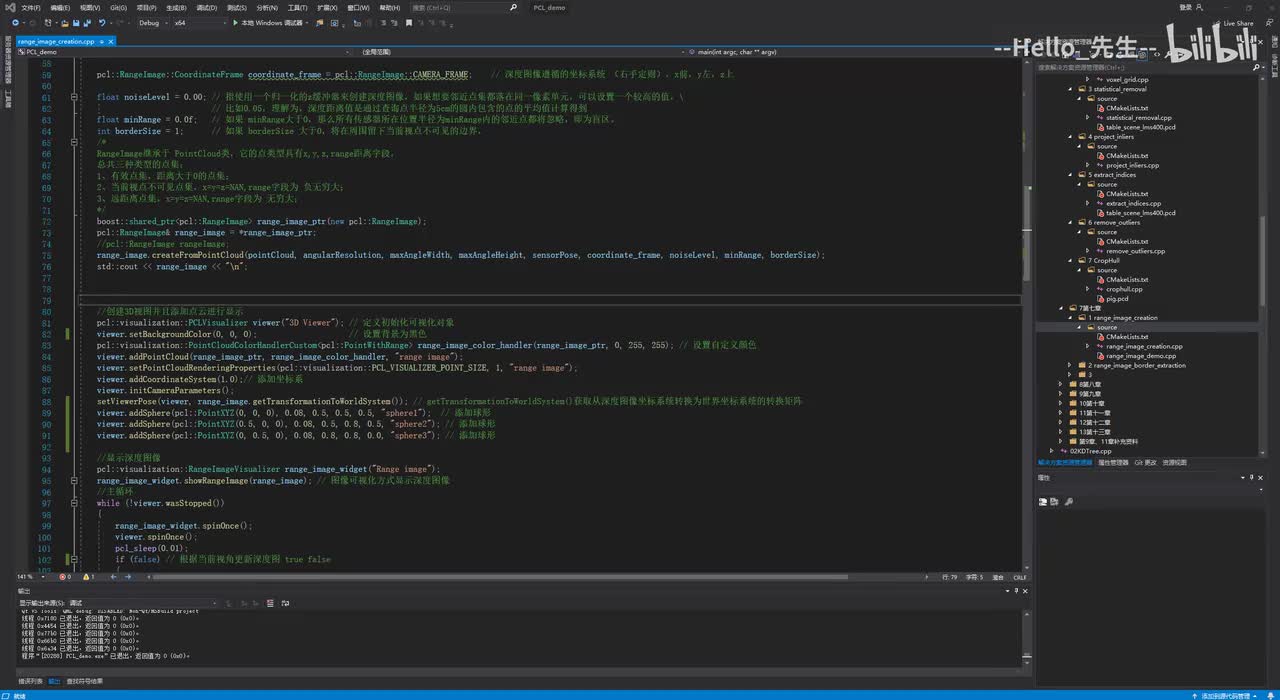1280x700 pixels.
Task: Open the 视图(V) menu
Action: [90, 7]
